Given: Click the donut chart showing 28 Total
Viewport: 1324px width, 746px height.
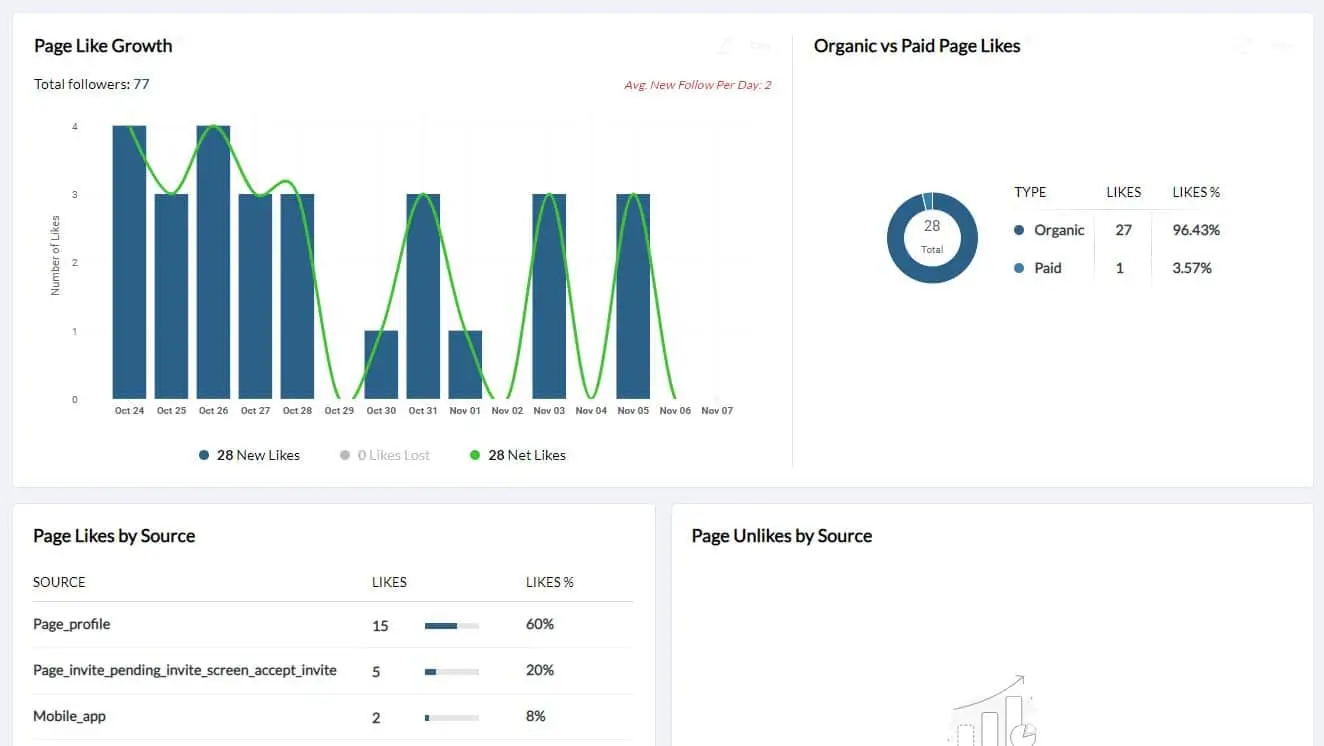Looking at the screenshot, I should coord(932,238).
